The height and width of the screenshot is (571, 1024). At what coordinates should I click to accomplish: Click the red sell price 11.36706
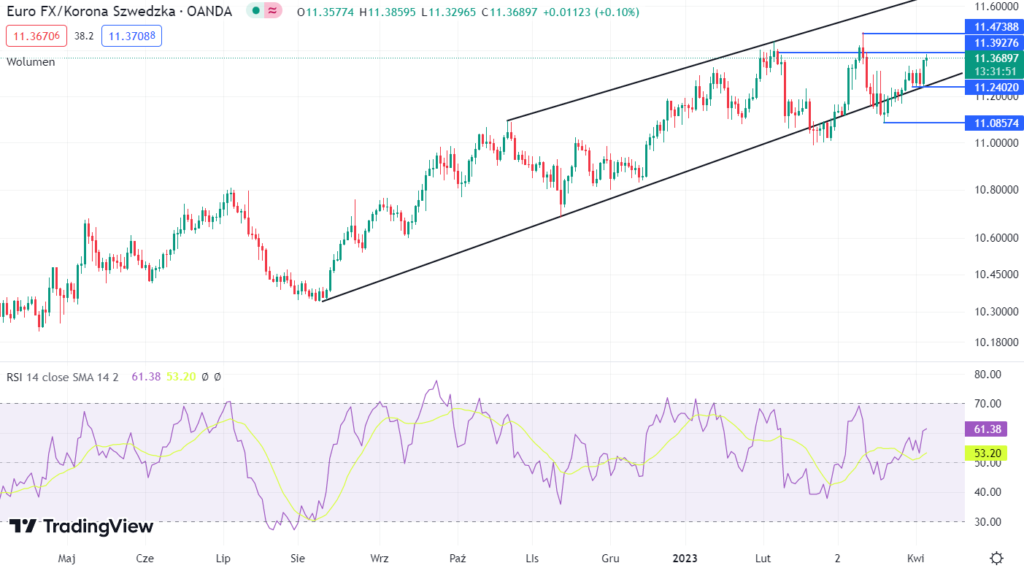[38, 36]
